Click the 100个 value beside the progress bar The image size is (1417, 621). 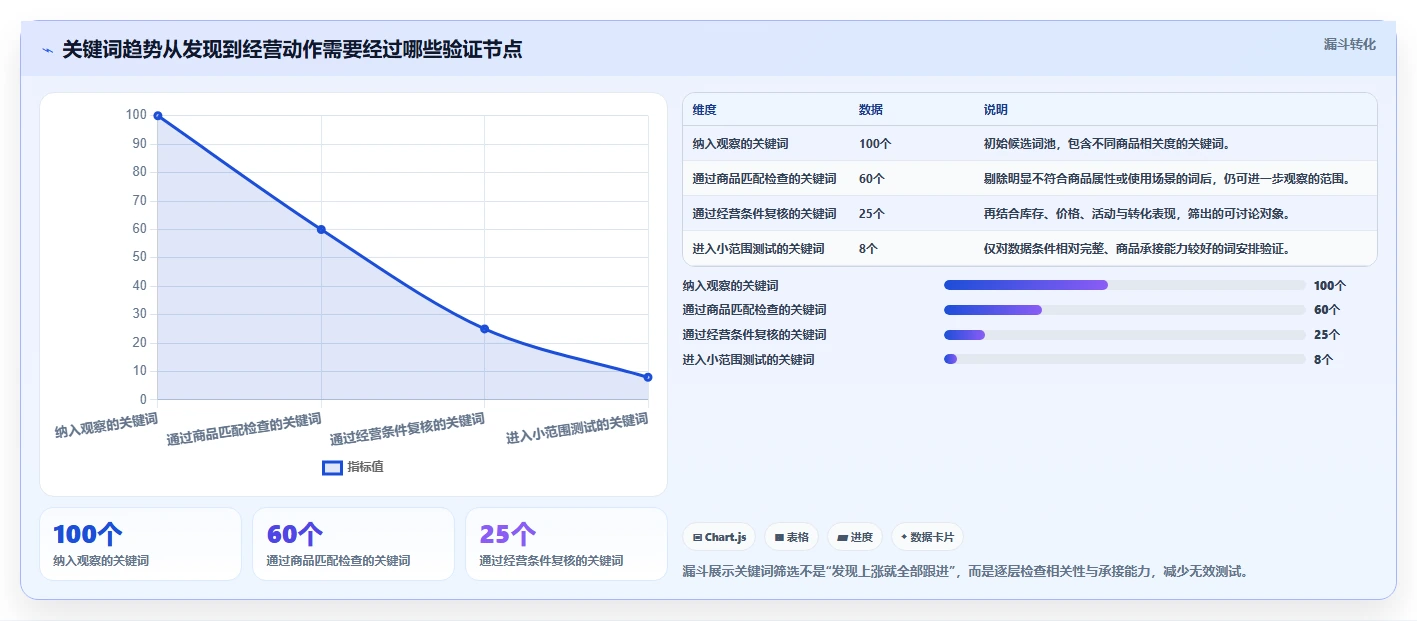(x=1330, y=286)
